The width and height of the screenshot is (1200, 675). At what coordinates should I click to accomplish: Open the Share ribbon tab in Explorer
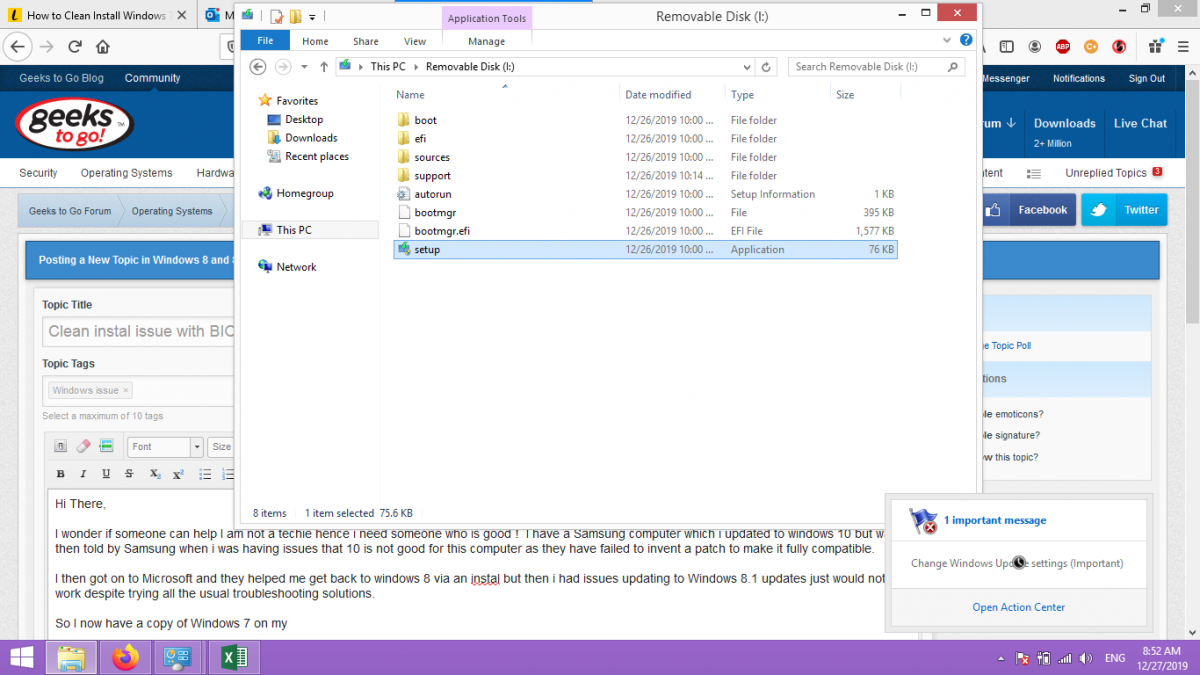click(366, 41)
